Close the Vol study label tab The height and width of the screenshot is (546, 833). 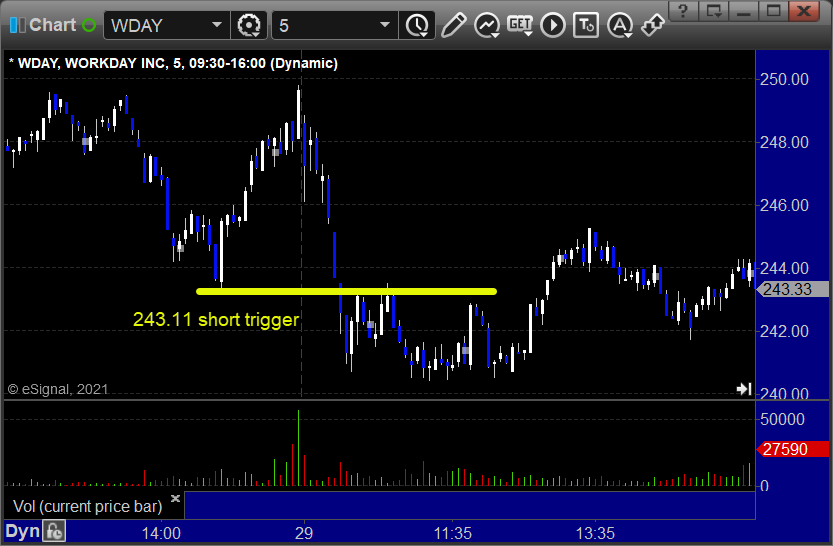(175, 498)
